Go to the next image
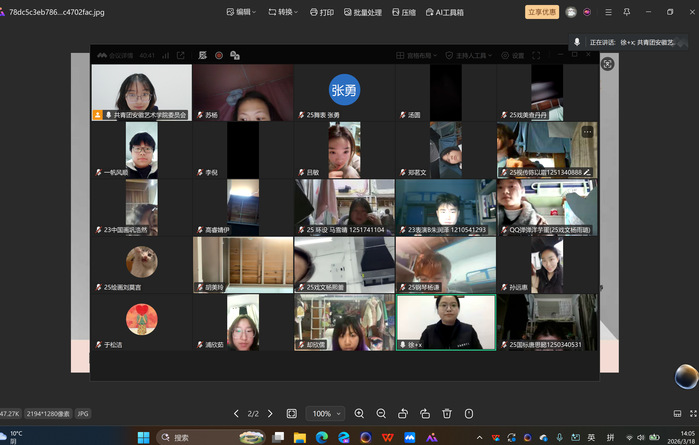The width and height of the screenshot is (699, 445). 270,413
